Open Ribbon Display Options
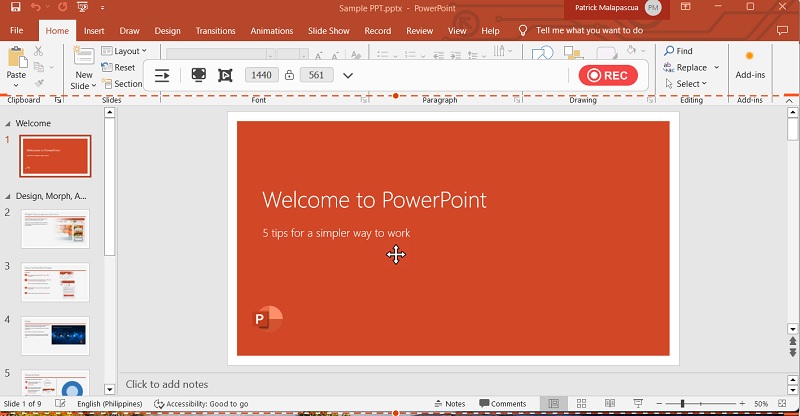 click(685, 7)
